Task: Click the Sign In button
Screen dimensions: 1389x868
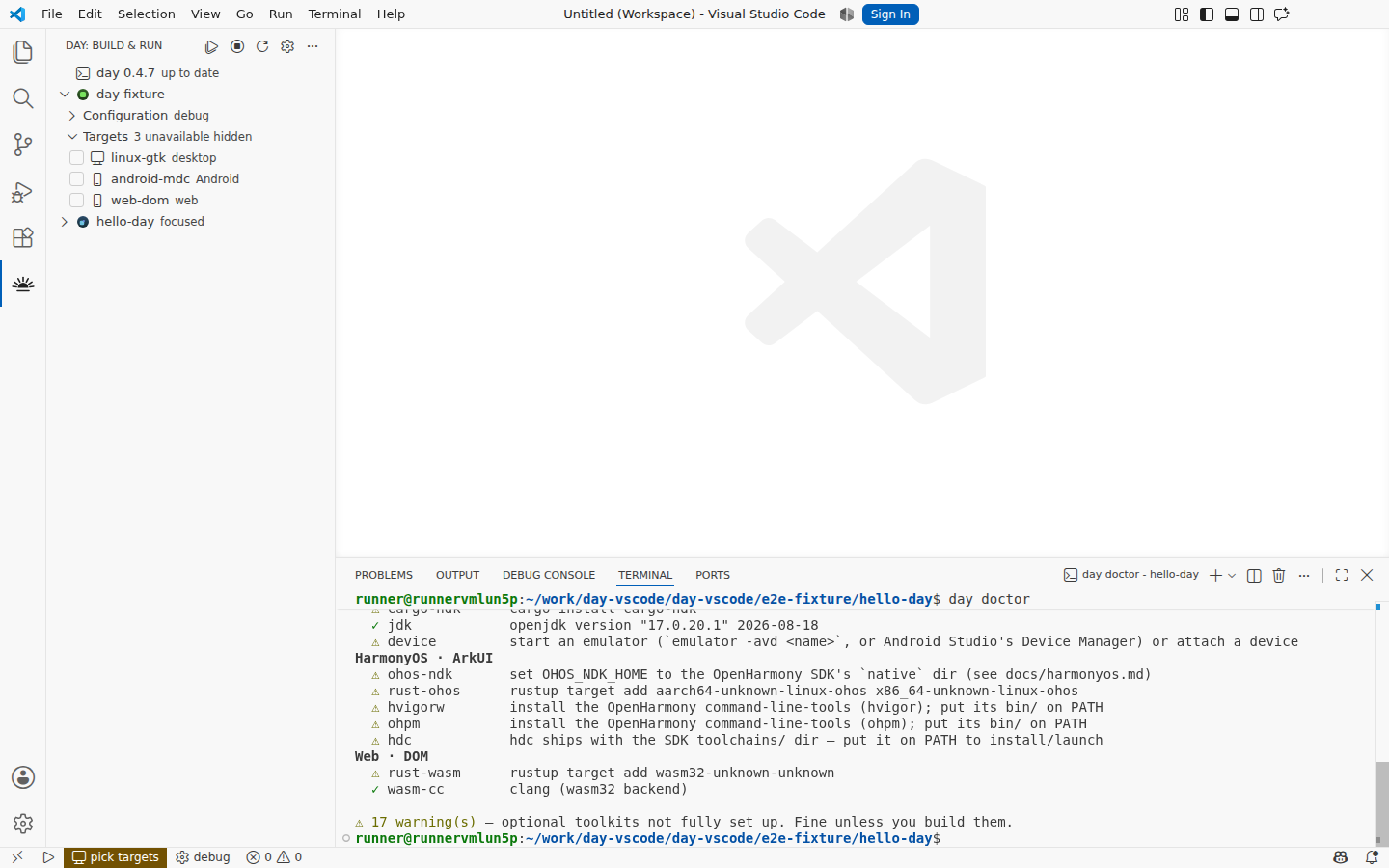Action: [890, 14]
